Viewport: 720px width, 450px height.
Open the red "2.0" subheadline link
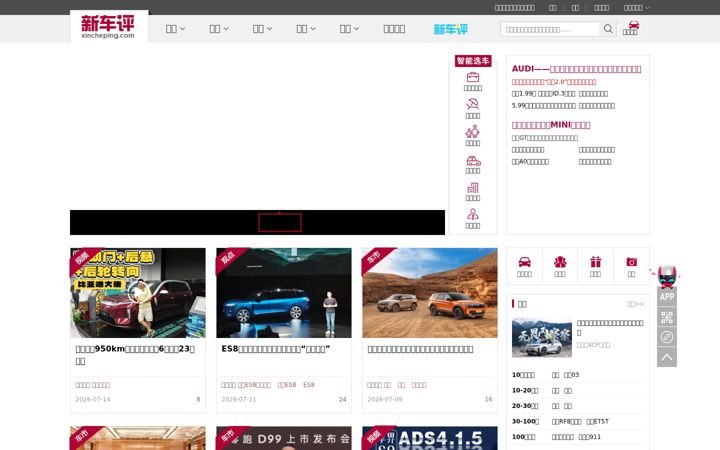(554, 82)
